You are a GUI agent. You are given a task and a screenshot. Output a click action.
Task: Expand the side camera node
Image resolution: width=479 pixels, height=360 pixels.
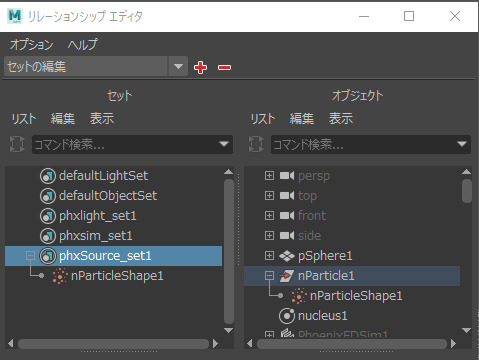coord(269,236)
